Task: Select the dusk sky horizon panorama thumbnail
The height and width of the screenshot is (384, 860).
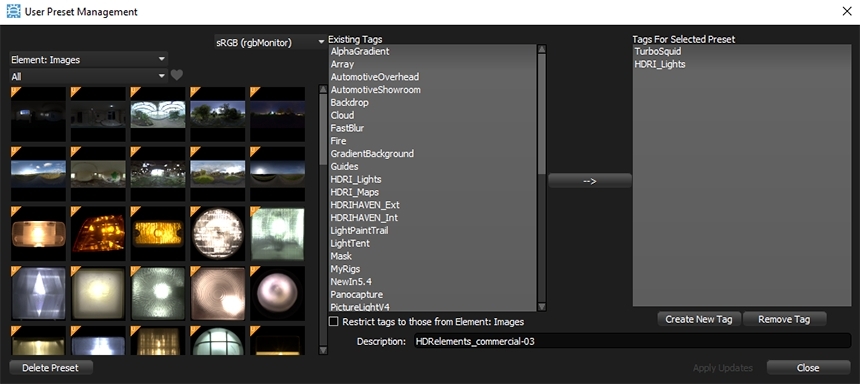Action: 278,174
